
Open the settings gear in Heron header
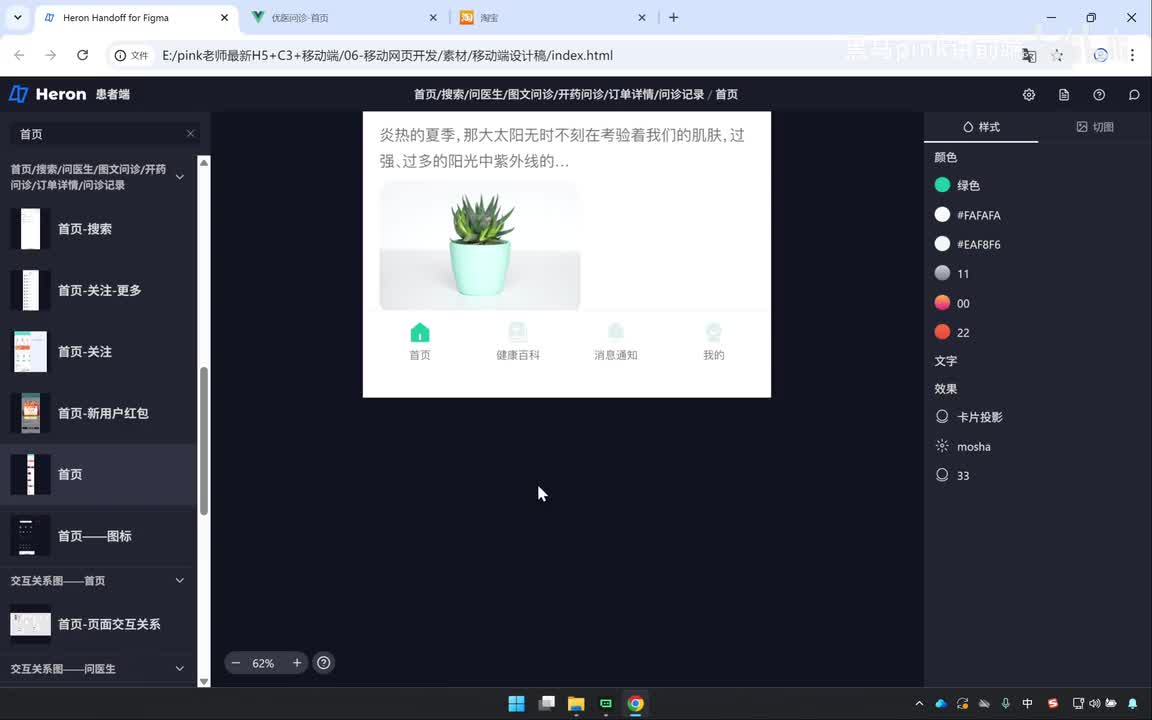click(x=1029, y=95)
